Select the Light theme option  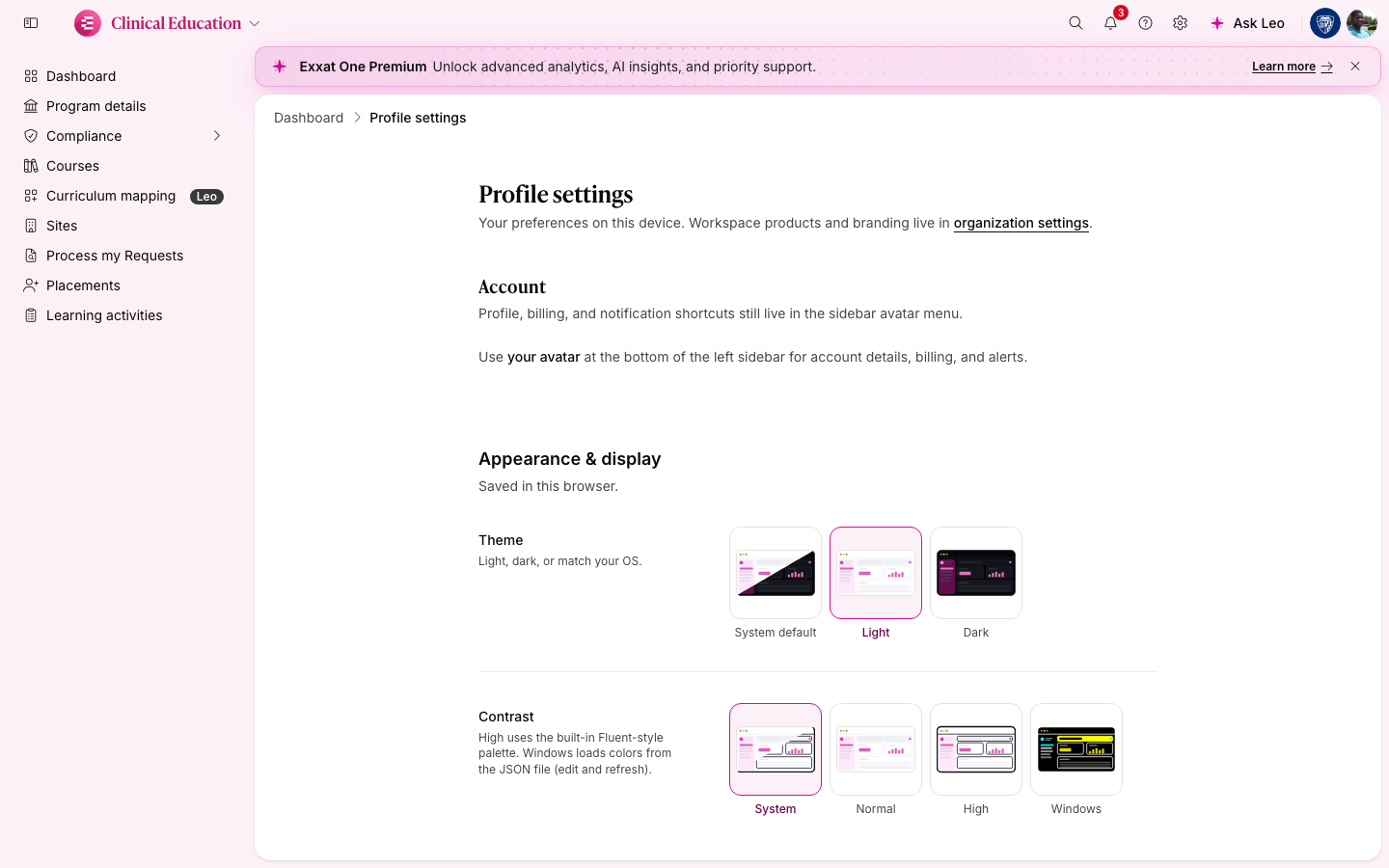click(x=876, y=573)
